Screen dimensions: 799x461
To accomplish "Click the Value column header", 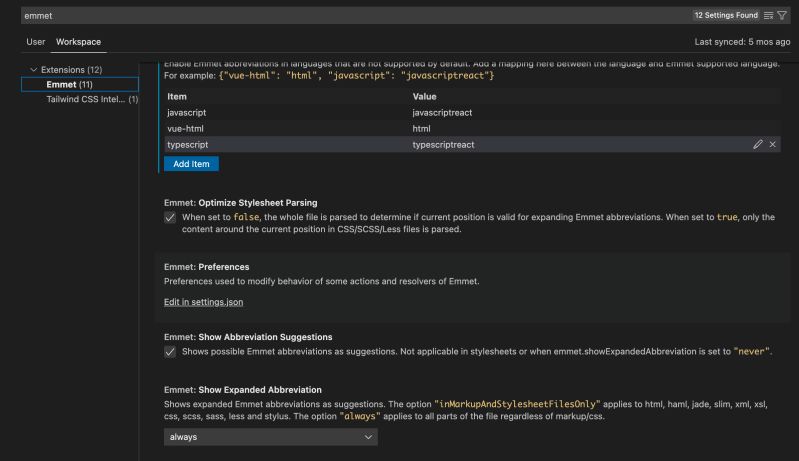I will tap(424, 97).
